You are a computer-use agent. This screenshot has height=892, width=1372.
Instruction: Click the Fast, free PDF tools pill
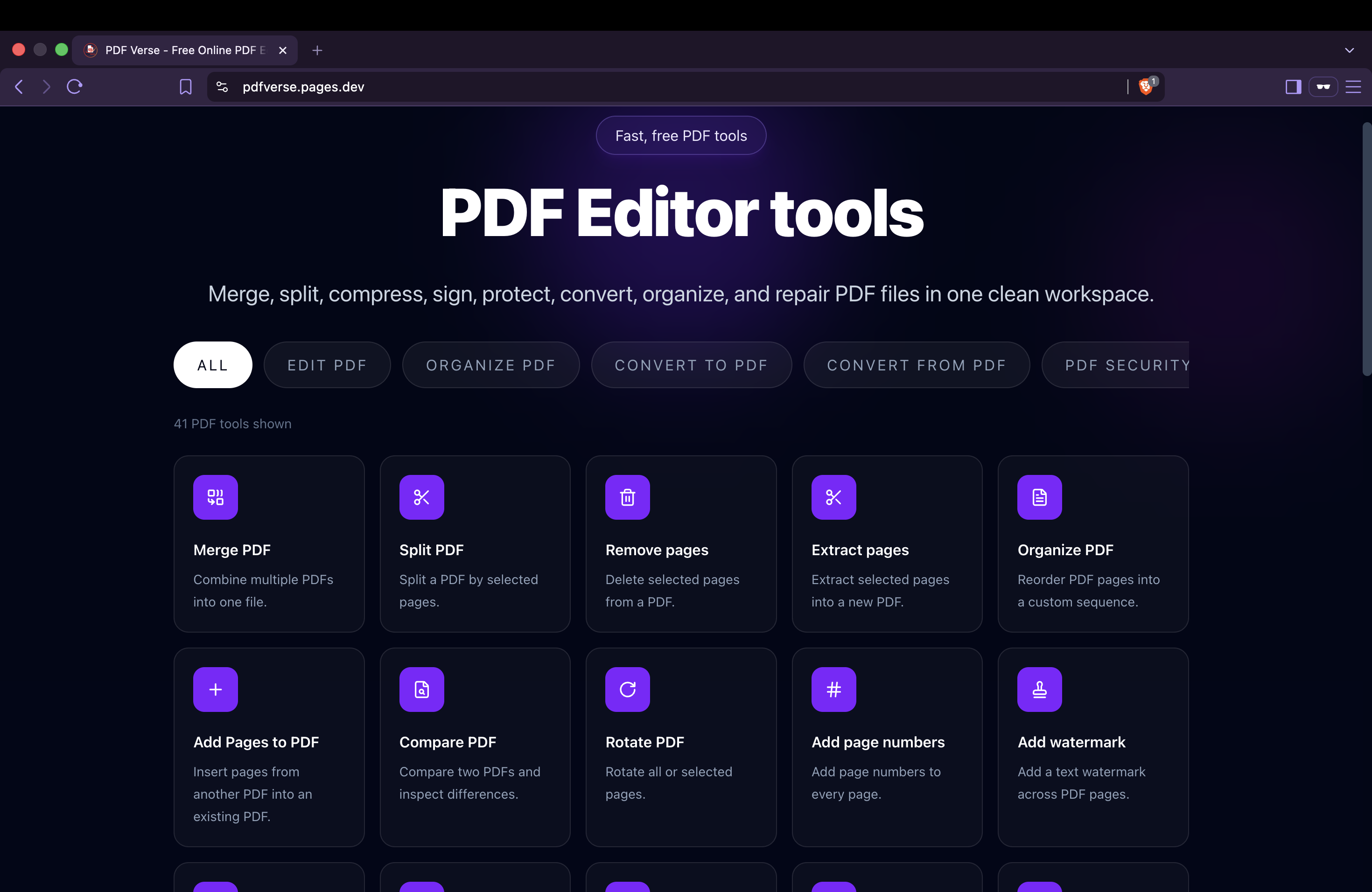pos(681,135)
